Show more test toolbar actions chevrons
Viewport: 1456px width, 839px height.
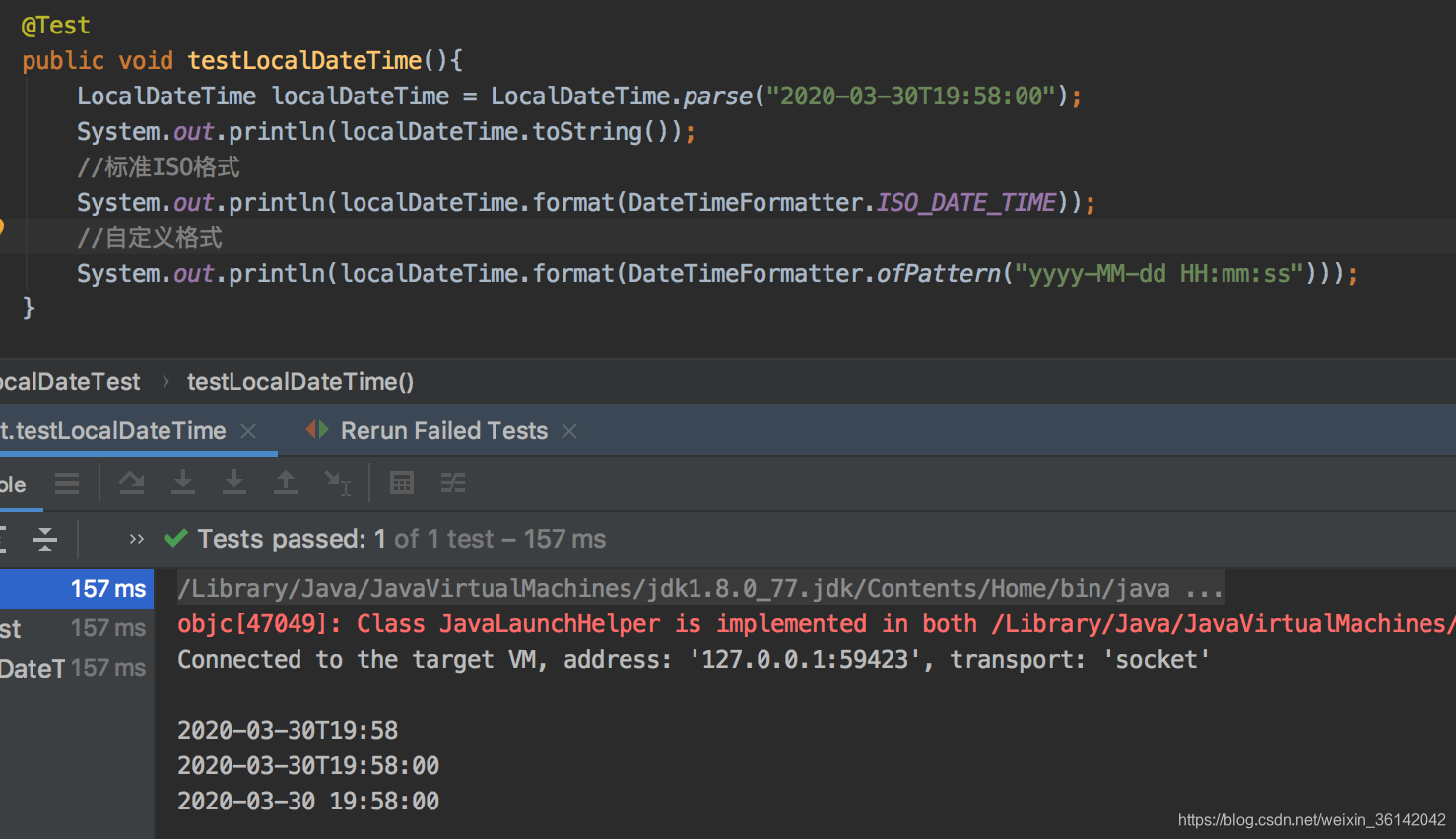coord(137,539)
